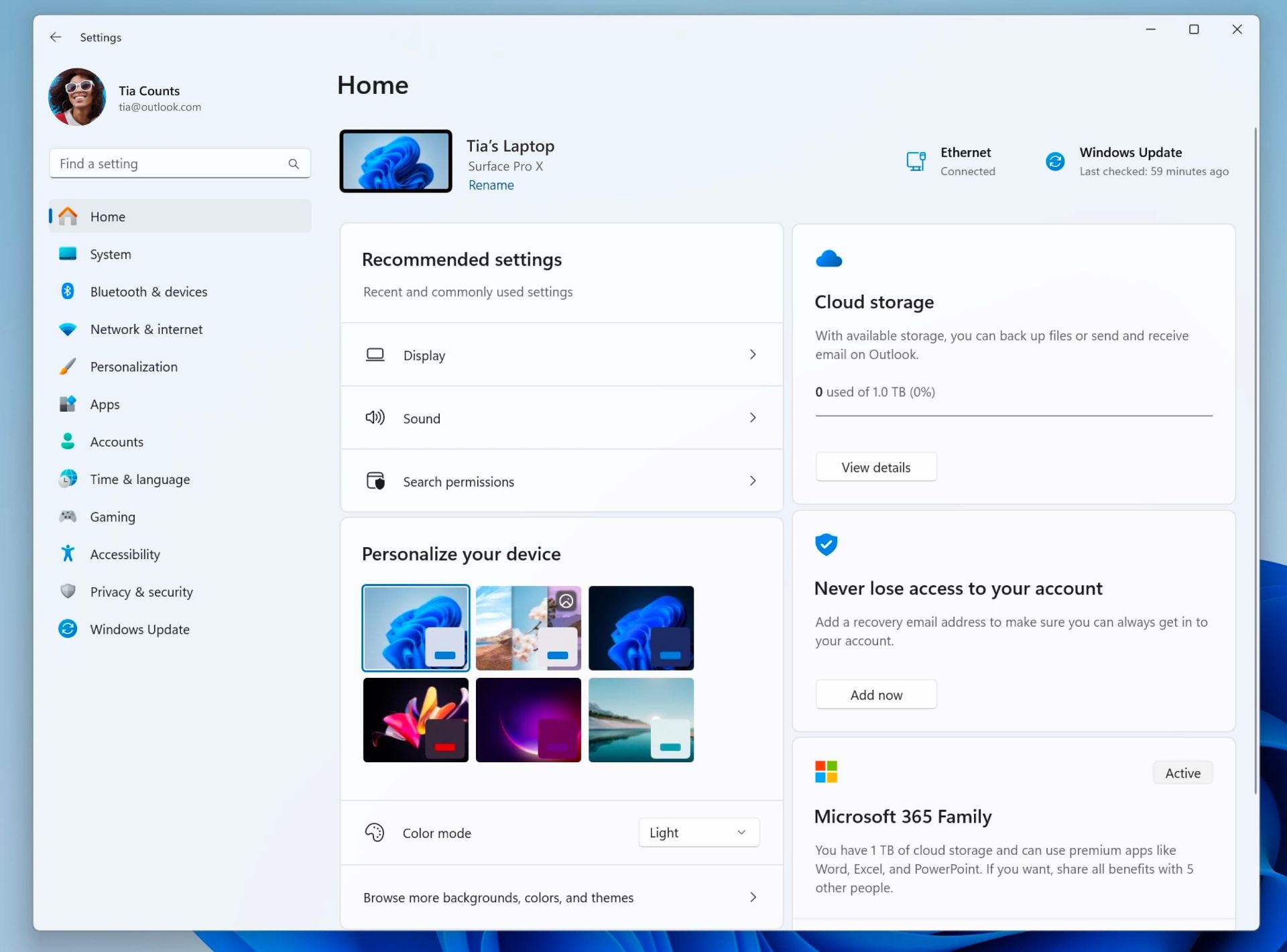The width and height of the screenshot is (1287, 952).
Task: Click the Privacy & security icon
Action: tap(67, 591)
